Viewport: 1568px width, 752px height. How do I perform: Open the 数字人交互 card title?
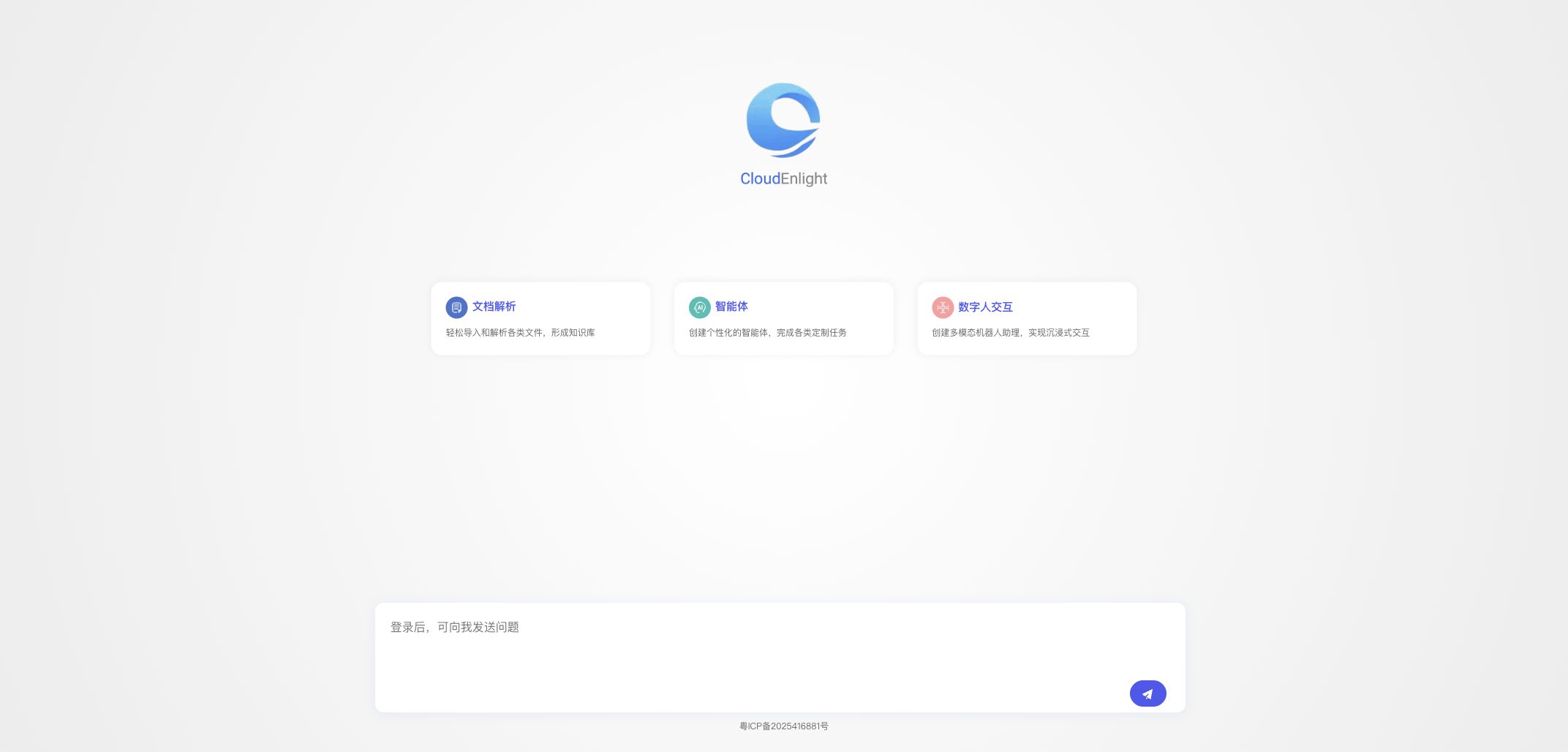pyautogui.click(x=985, y=307)
